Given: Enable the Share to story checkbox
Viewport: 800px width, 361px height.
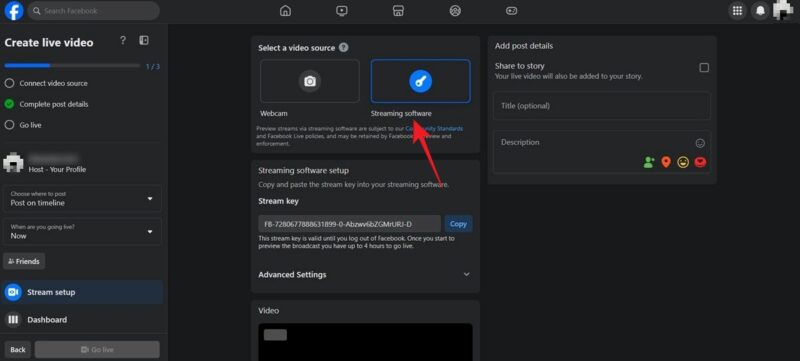Looking at the screenshot, I should (x=704, y=68).
